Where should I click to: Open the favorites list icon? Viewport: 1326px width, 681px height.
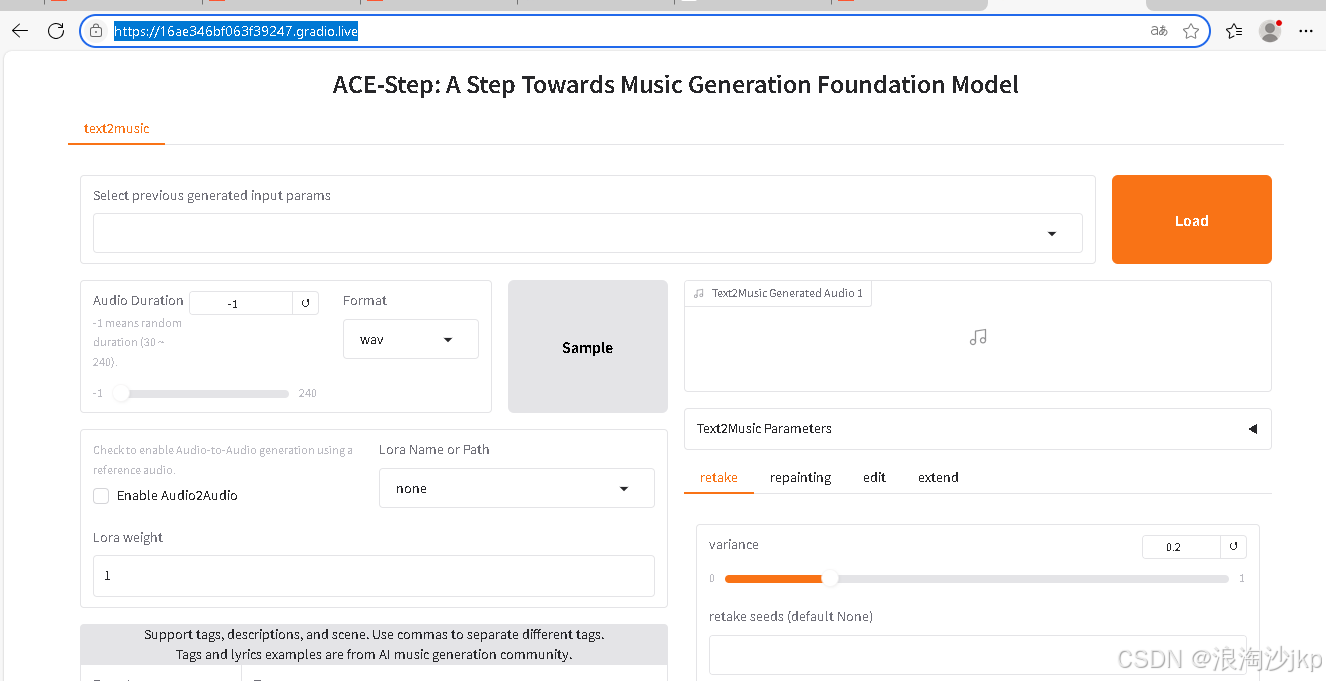[1234, 31]
